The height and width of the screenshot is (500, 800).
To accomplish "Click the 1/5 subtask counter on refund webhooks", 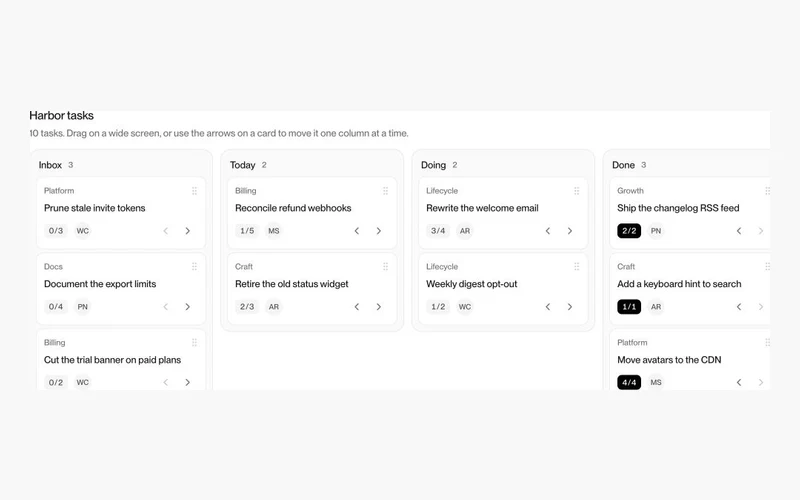I will (x=247, y=231).
